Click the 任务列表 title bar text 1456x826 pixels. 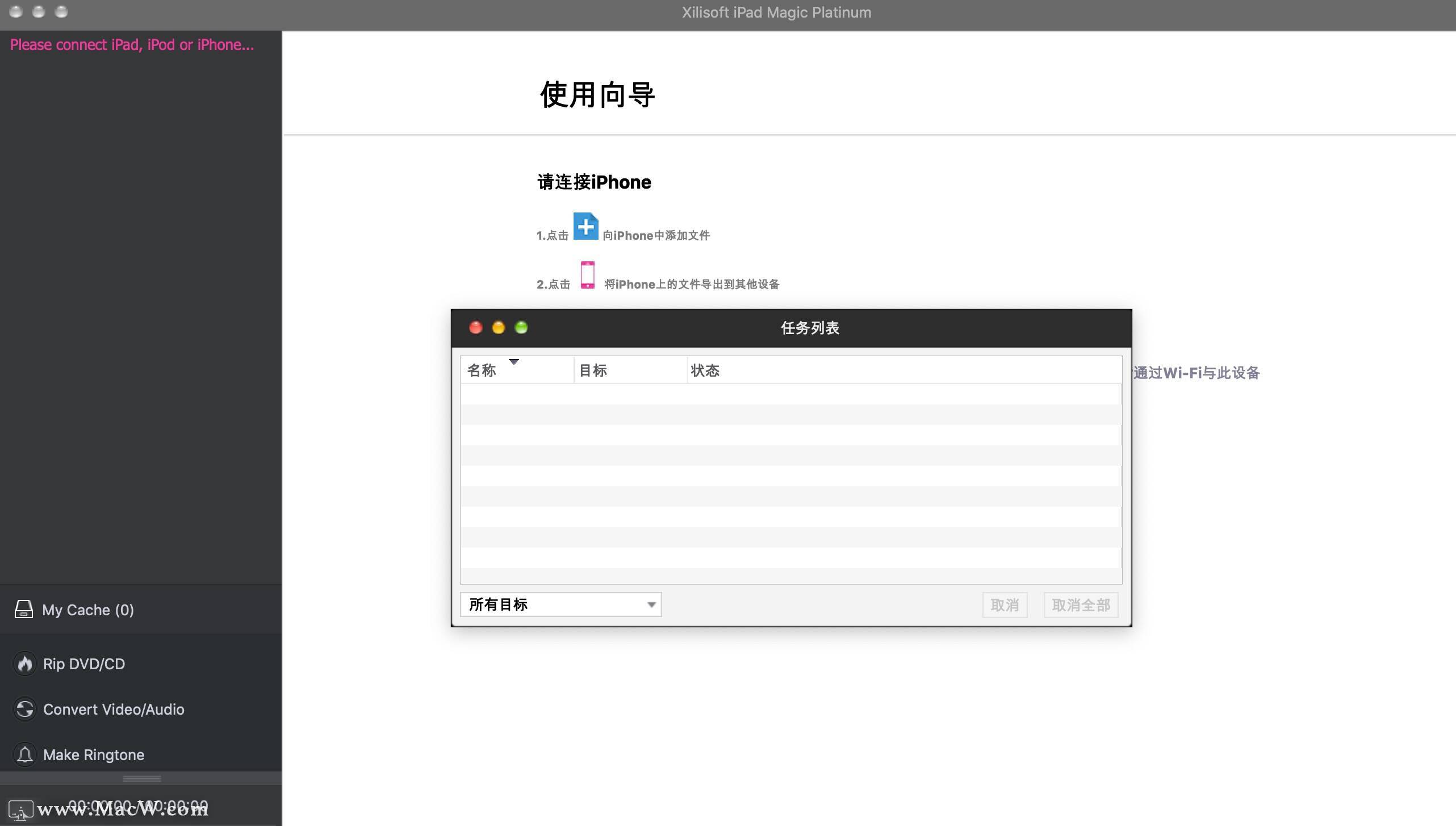pyautogui.click(x=810, y=328)
